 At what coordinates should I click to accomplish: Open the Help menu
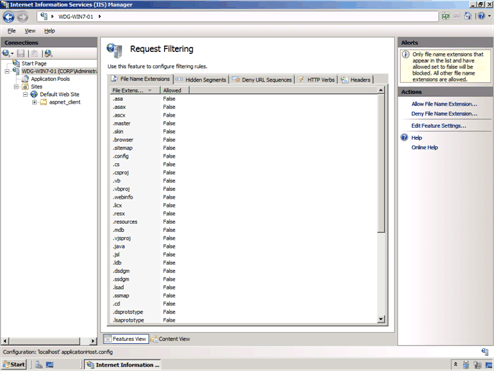click(x=49, y=31)
